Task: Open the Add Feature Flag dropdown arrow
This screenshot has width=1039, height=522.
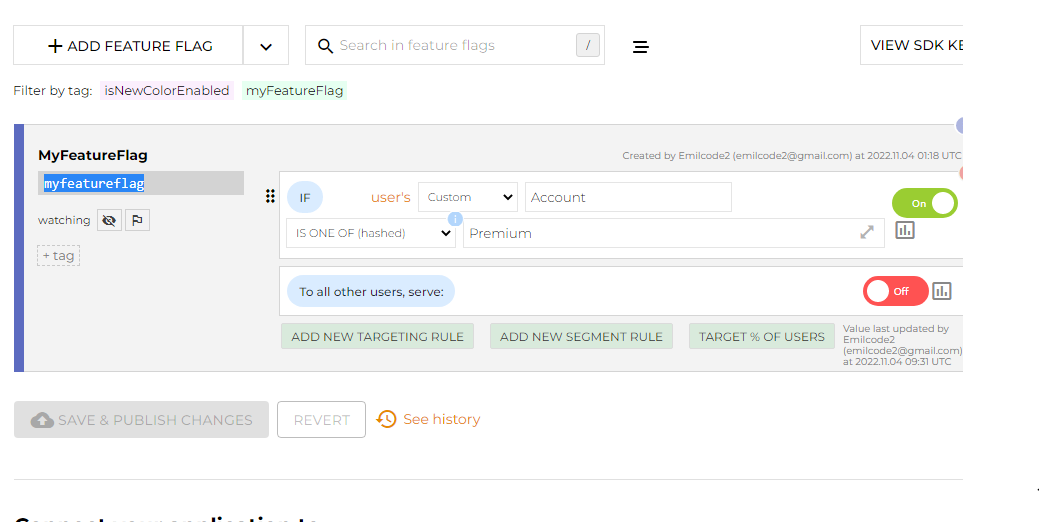Action: [265, 46]
